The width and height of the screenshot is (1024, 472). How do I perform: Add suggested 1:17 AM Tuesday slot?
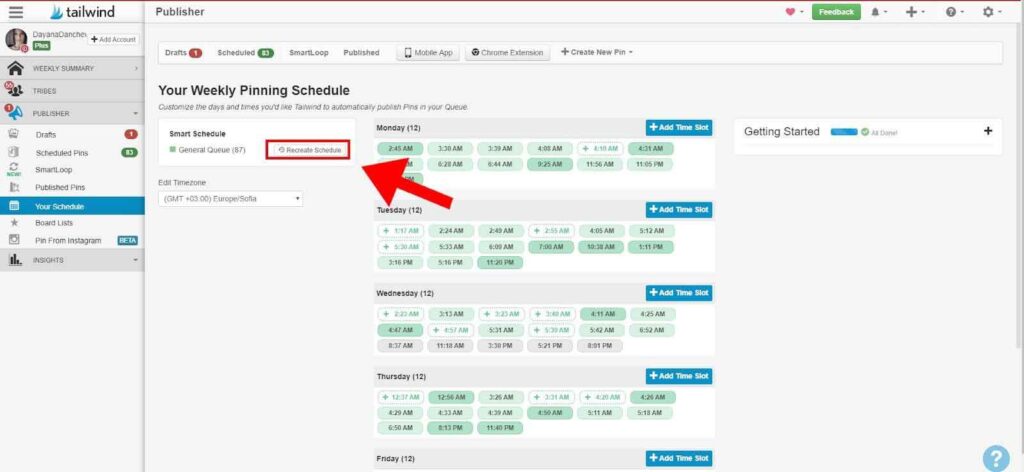[401, 230]
